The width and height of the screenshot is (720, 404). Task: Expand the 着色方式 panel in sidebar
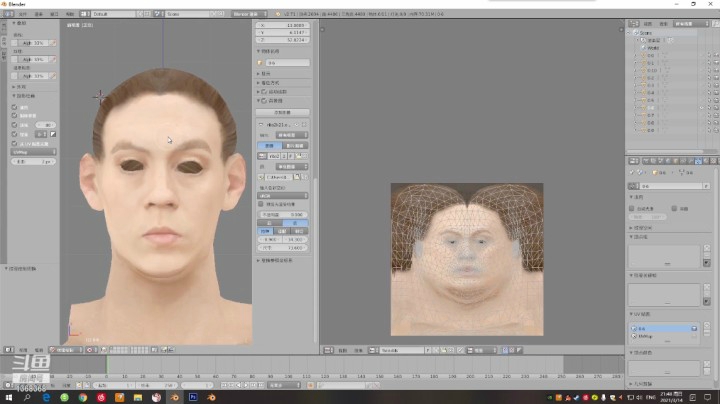[x=268, y=83]
